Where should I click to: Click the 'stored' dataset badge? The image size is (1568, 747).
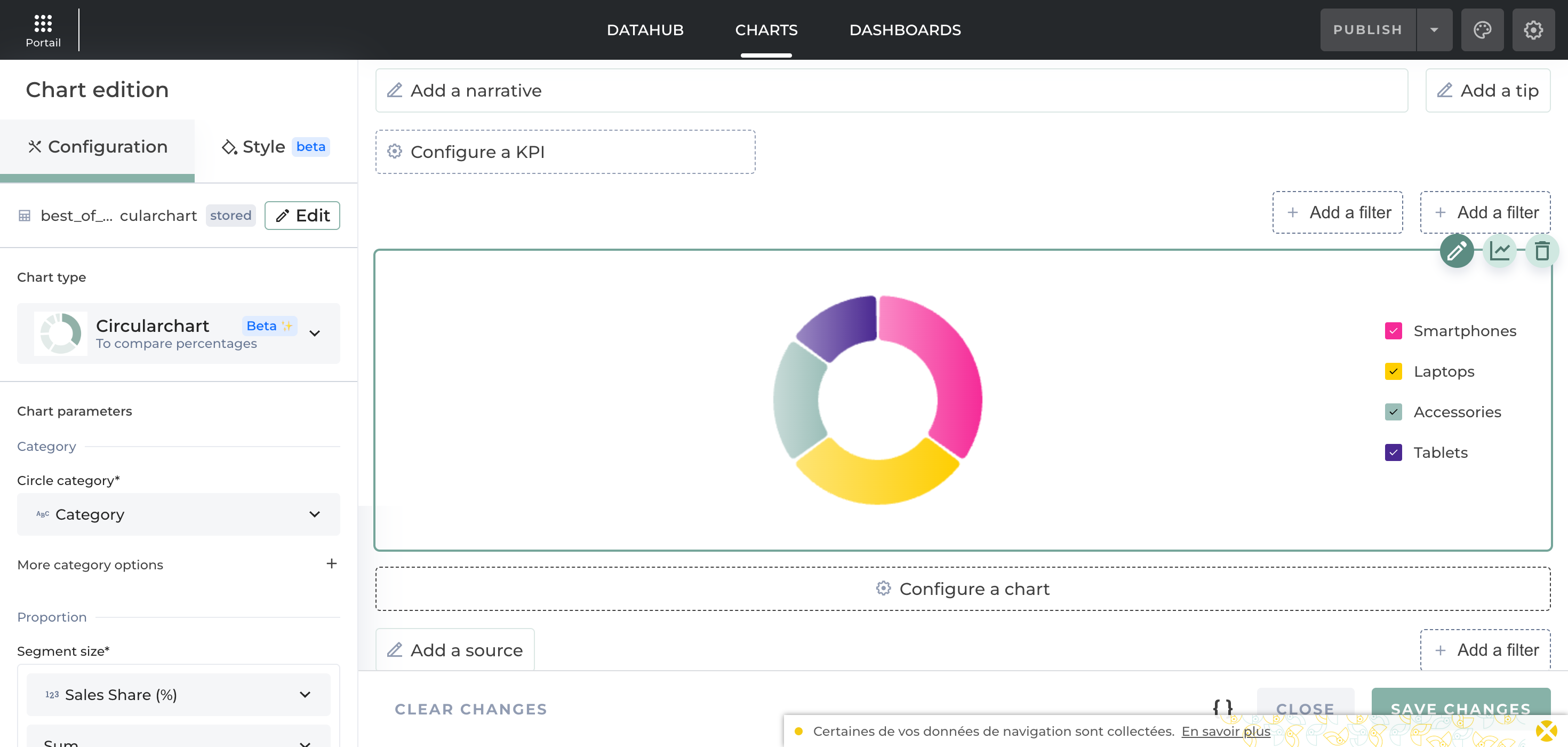(230, 216)
